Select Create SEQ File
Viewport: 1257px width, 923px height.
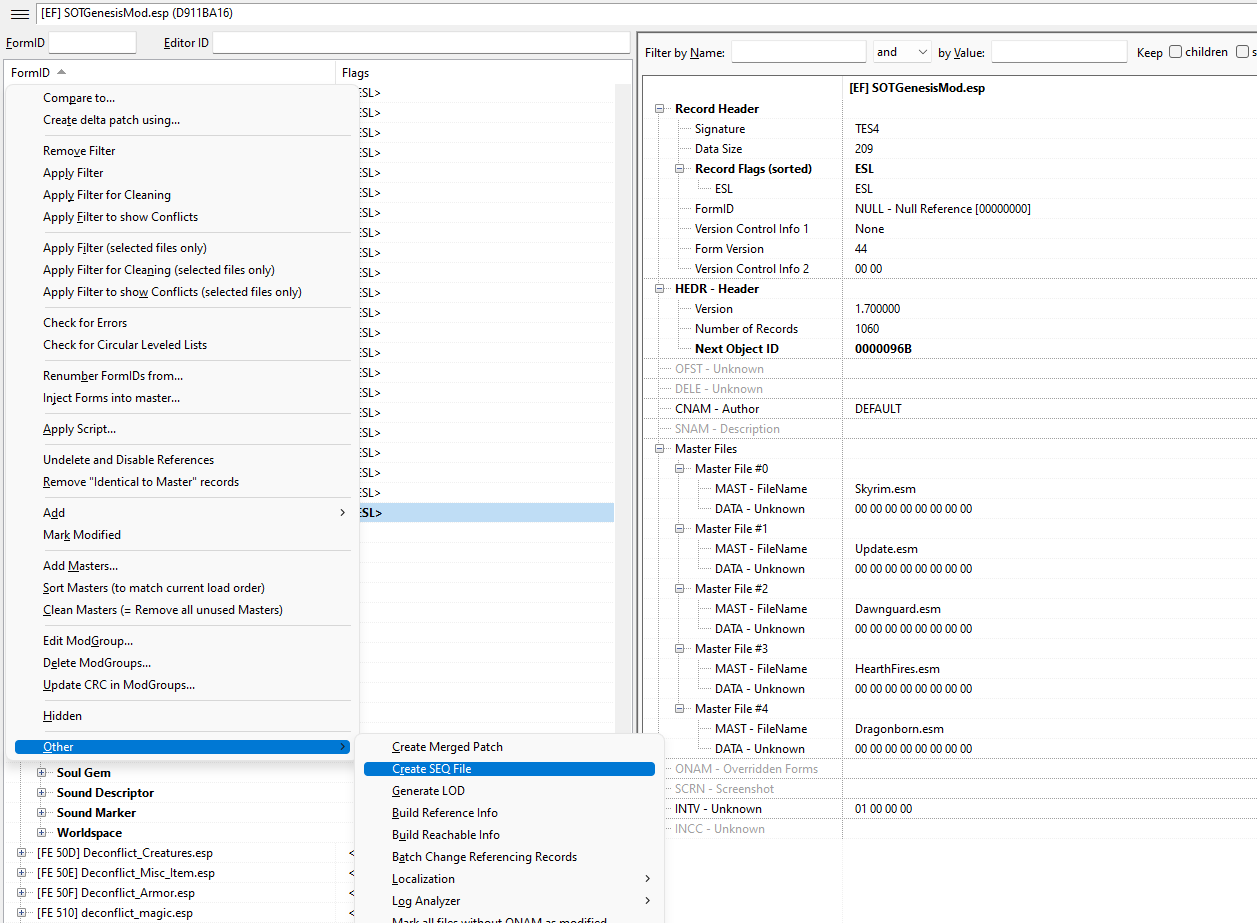(509, 769)
